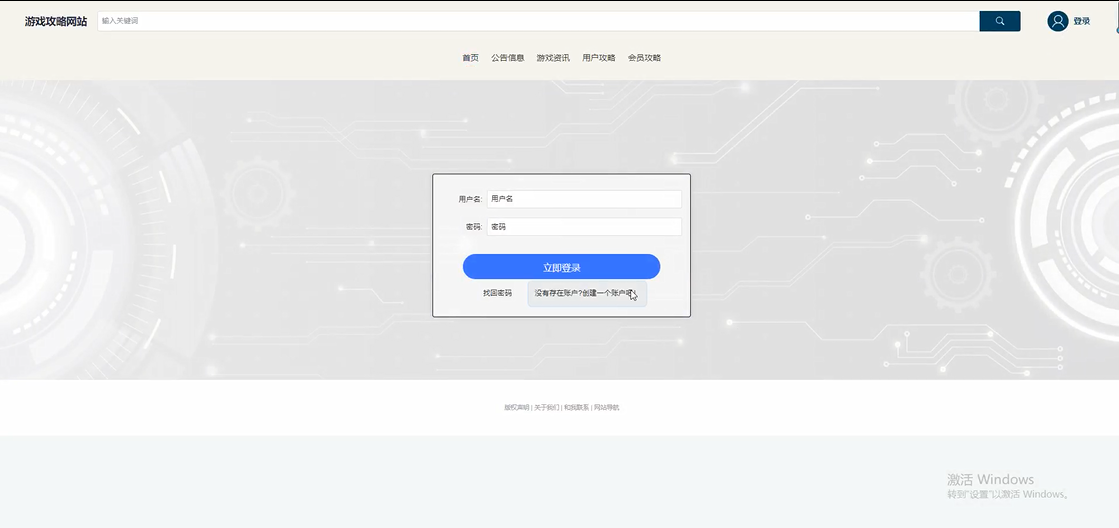1119x528 pixels.
Task: Click the user avatar icon
Action: tap(1057, 21)
